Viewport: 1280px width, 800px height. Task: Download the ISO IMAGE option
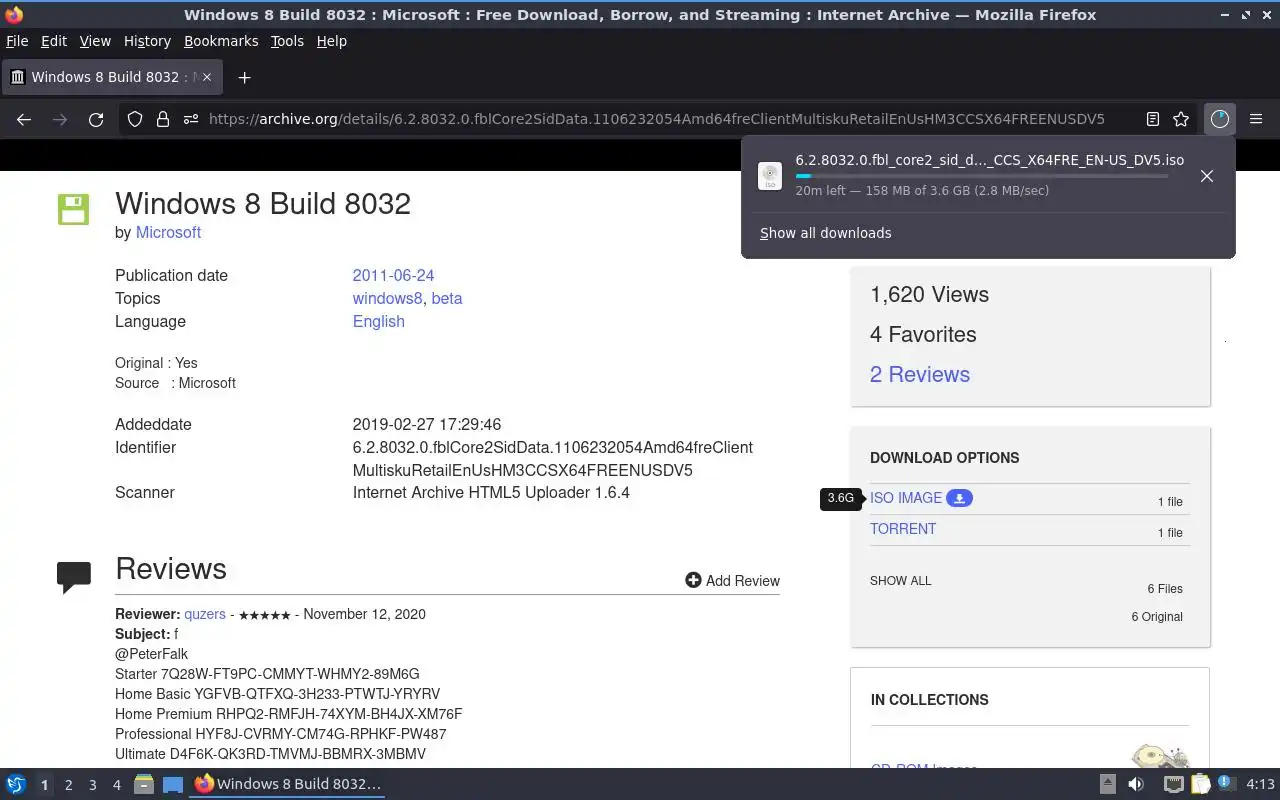[905, 498]
